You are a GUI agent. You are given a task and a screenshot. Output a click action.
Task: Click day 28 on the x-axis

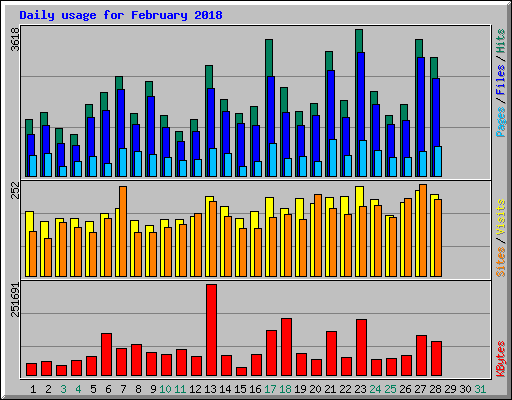(435, 389)
